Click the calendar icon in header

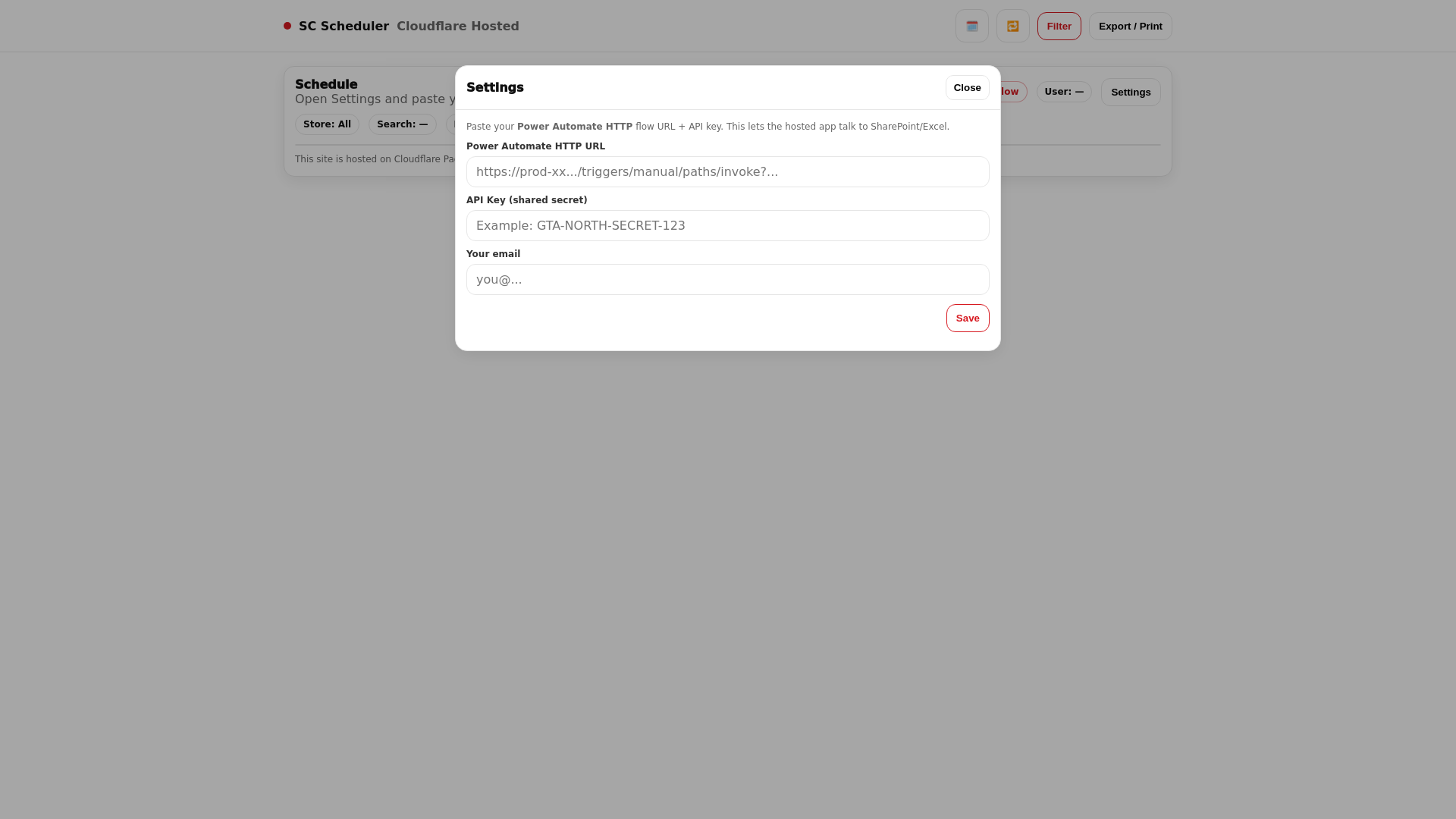pos(971,26)
